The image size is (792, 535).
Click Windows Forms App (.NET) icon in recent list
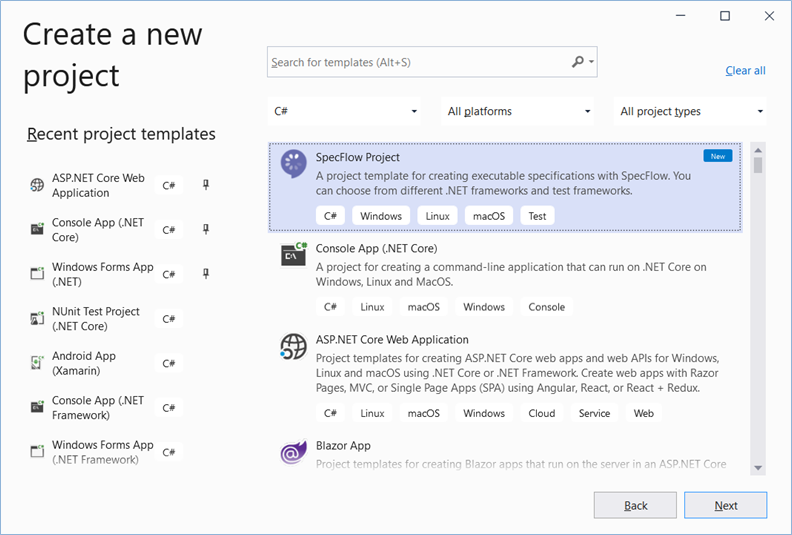point(37,273)
